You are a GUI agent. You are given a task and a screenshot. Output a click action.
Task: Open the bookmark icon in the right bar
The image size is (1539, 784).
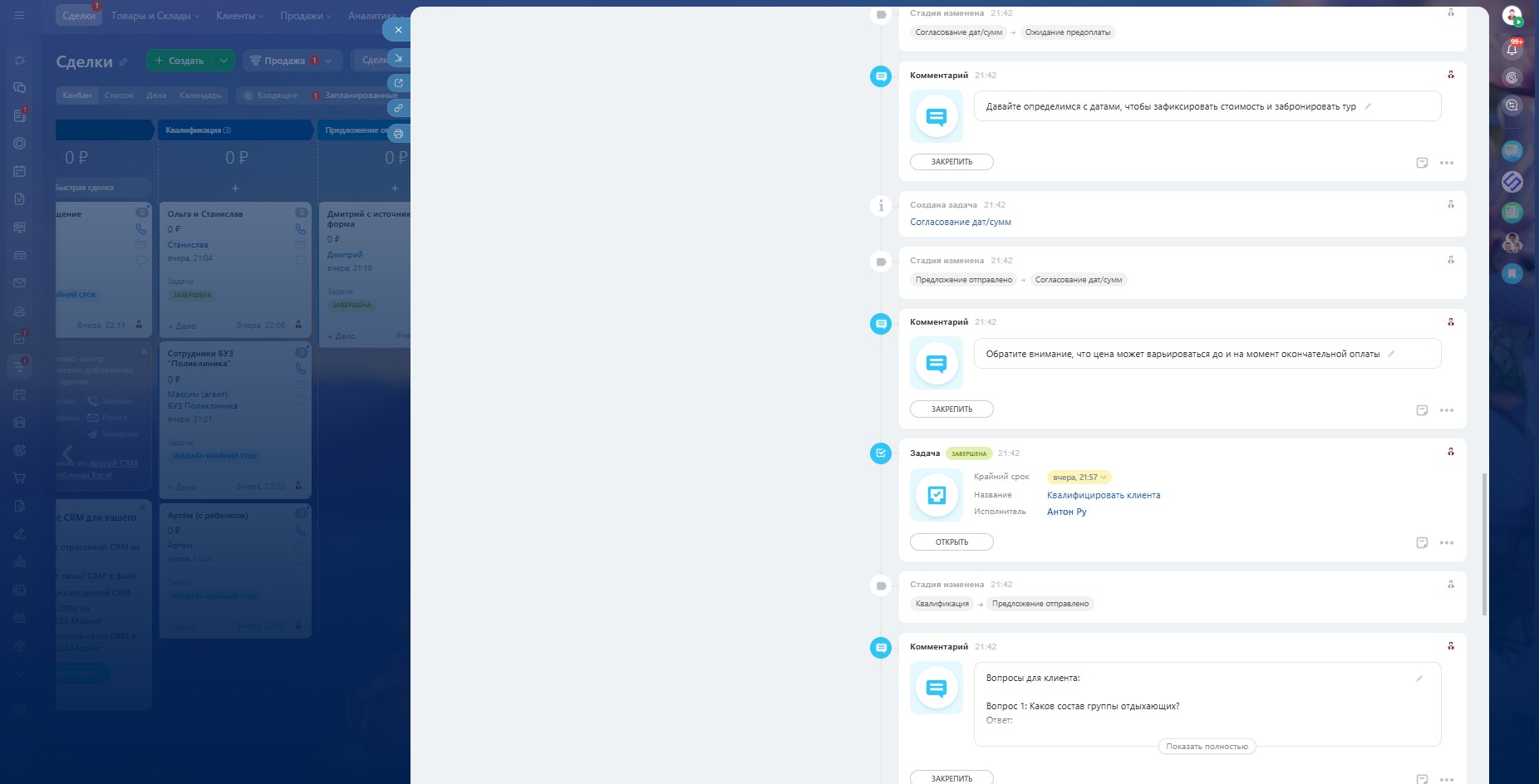point(1512,273)
